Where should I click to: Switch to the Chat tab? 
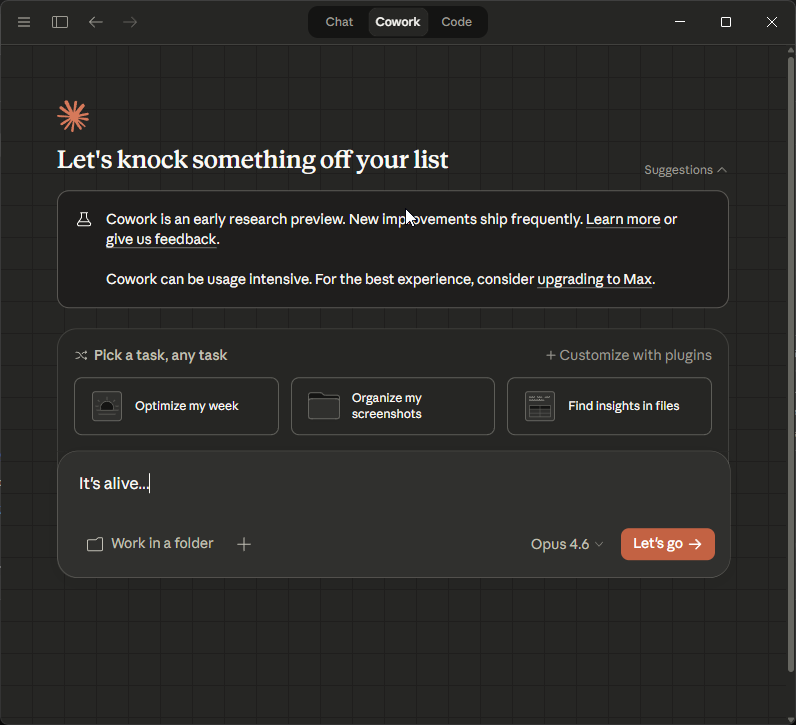coord(339,22)
